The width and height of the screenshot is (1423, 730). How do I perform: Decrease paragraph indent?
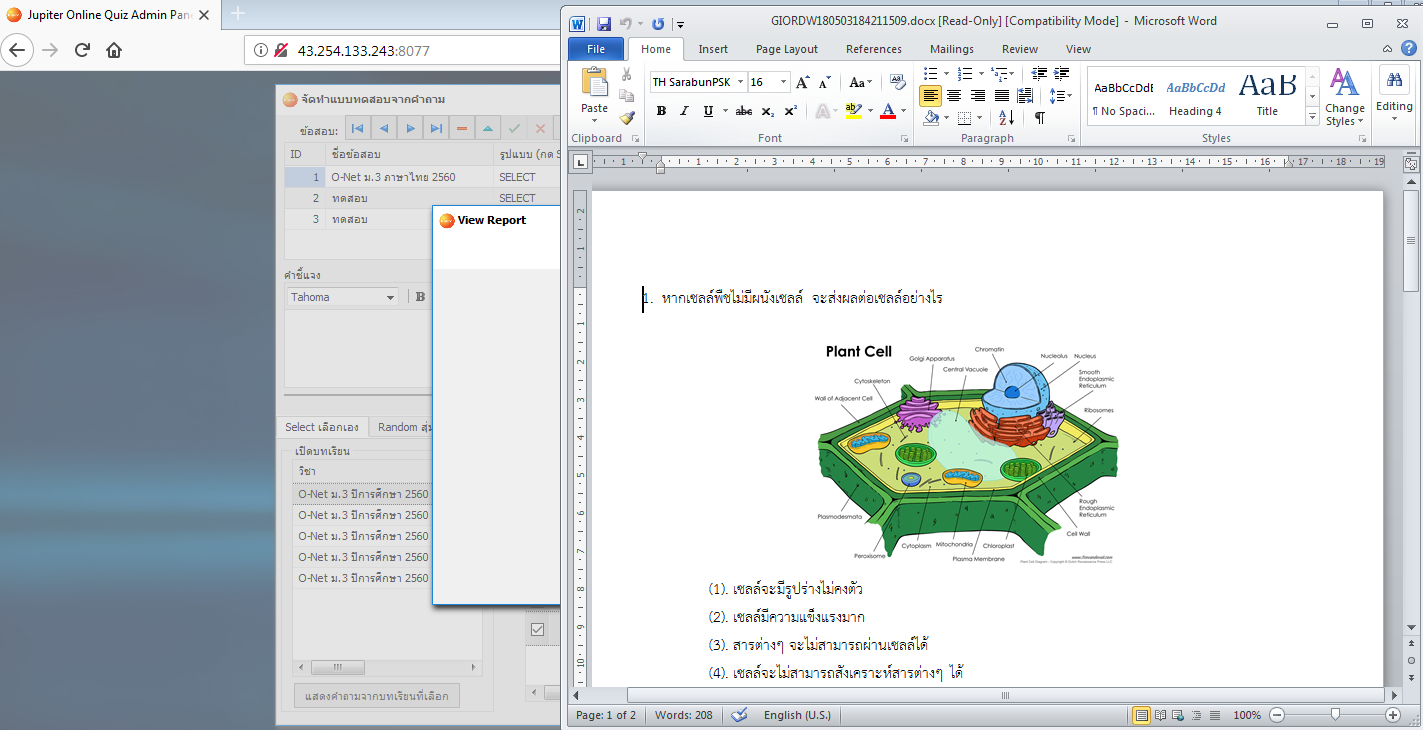pyautogui.click(x=1038, y=73)
